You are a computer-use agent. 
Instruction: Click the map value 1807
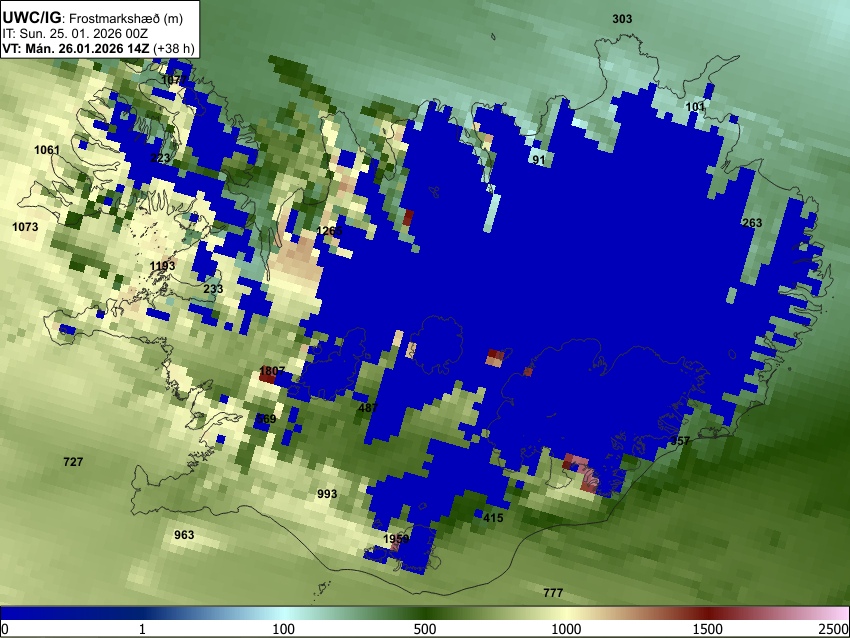[x=272, y=371]
